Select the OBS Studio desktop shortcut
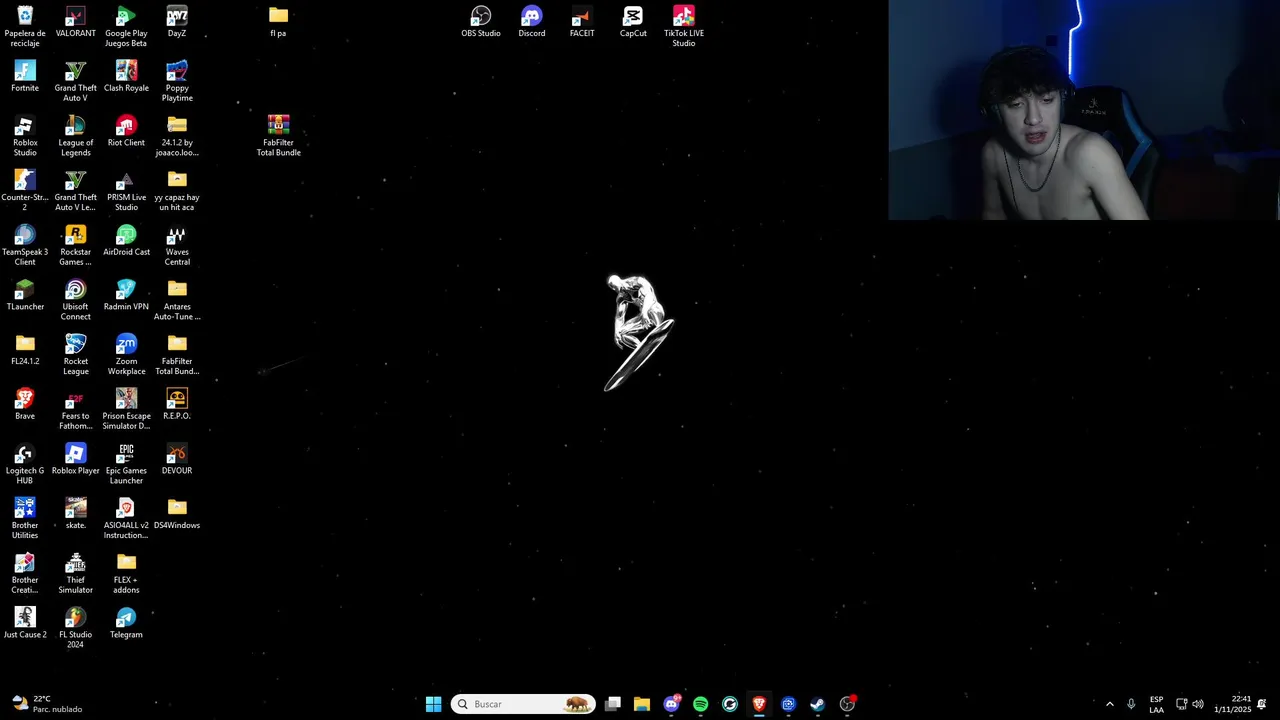 pos(481,21)
